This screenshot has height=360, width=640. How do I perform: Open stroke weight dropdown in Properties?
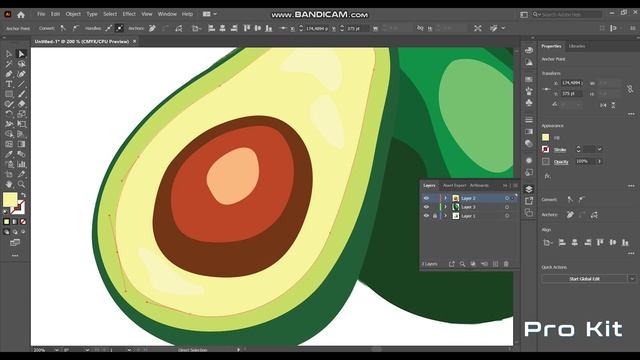coord(600,149)
